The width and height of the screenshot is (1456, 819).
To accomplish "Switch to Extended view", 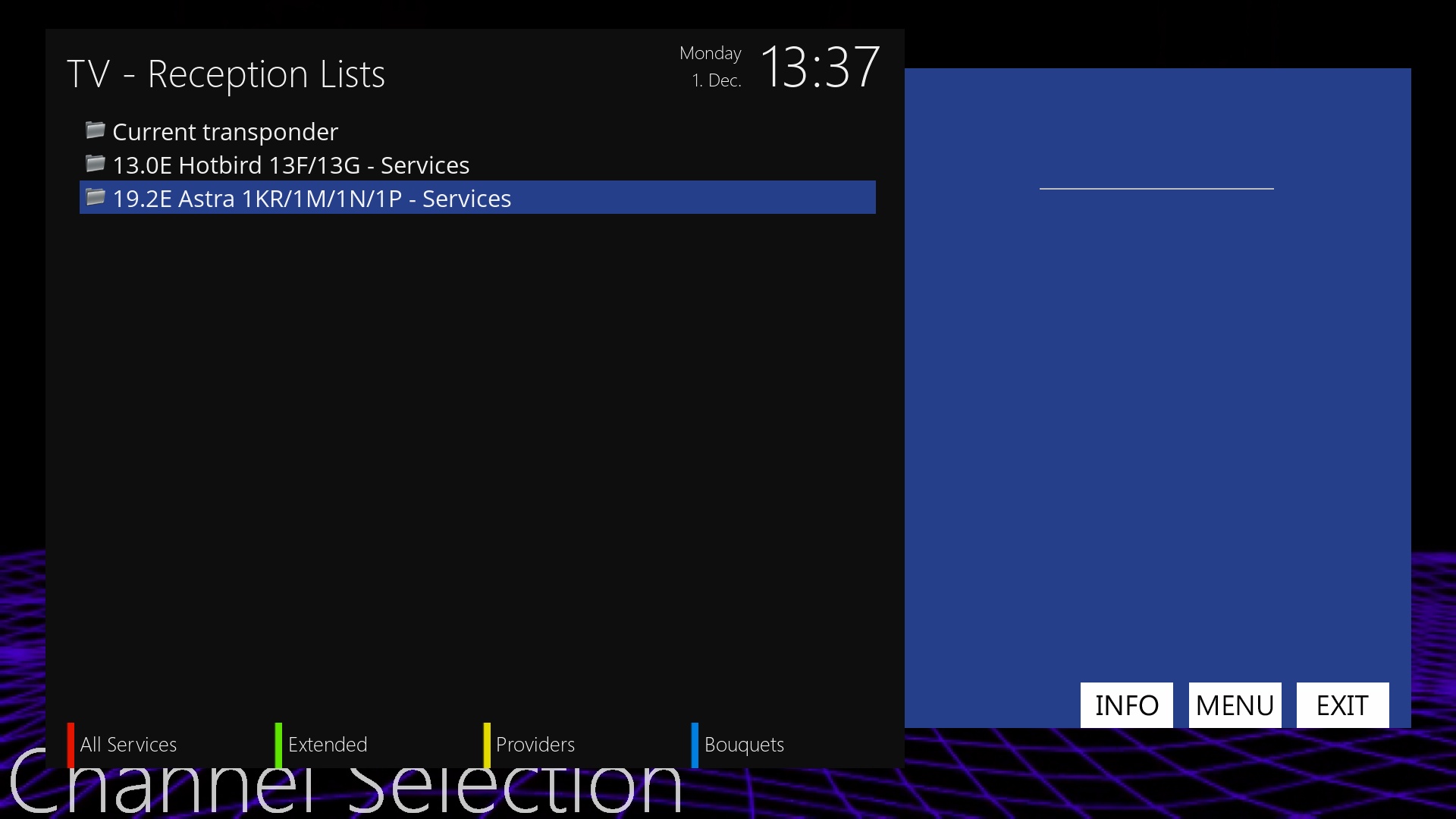I will 328,745.
